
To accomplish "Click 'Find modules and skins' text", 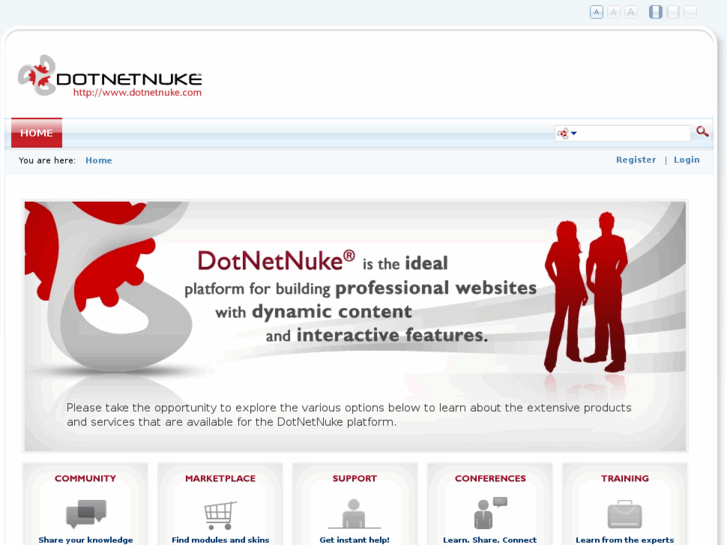I will (220, 540).
